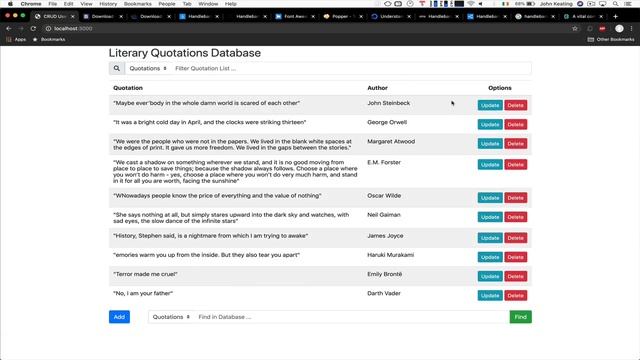Screen dimensions: 640x360
Task: Open Spotlight search in the menu bar
Action: [615, 4]
